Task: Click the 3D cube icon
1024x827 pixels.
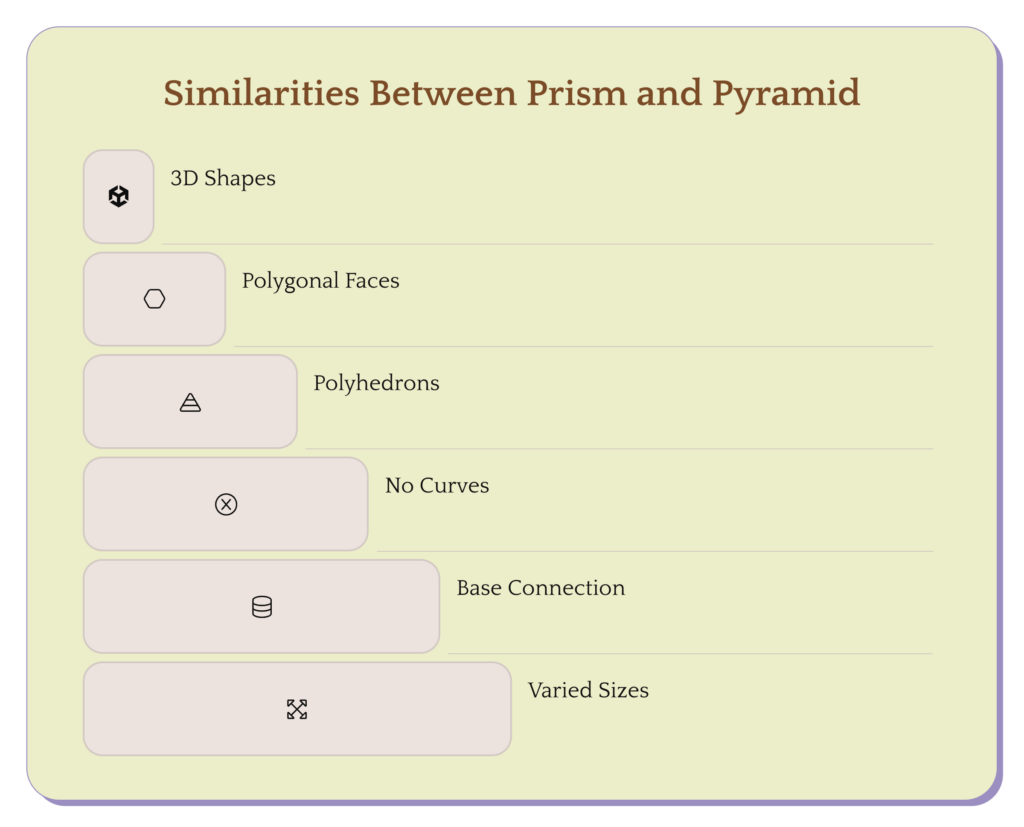Action: 119,197
